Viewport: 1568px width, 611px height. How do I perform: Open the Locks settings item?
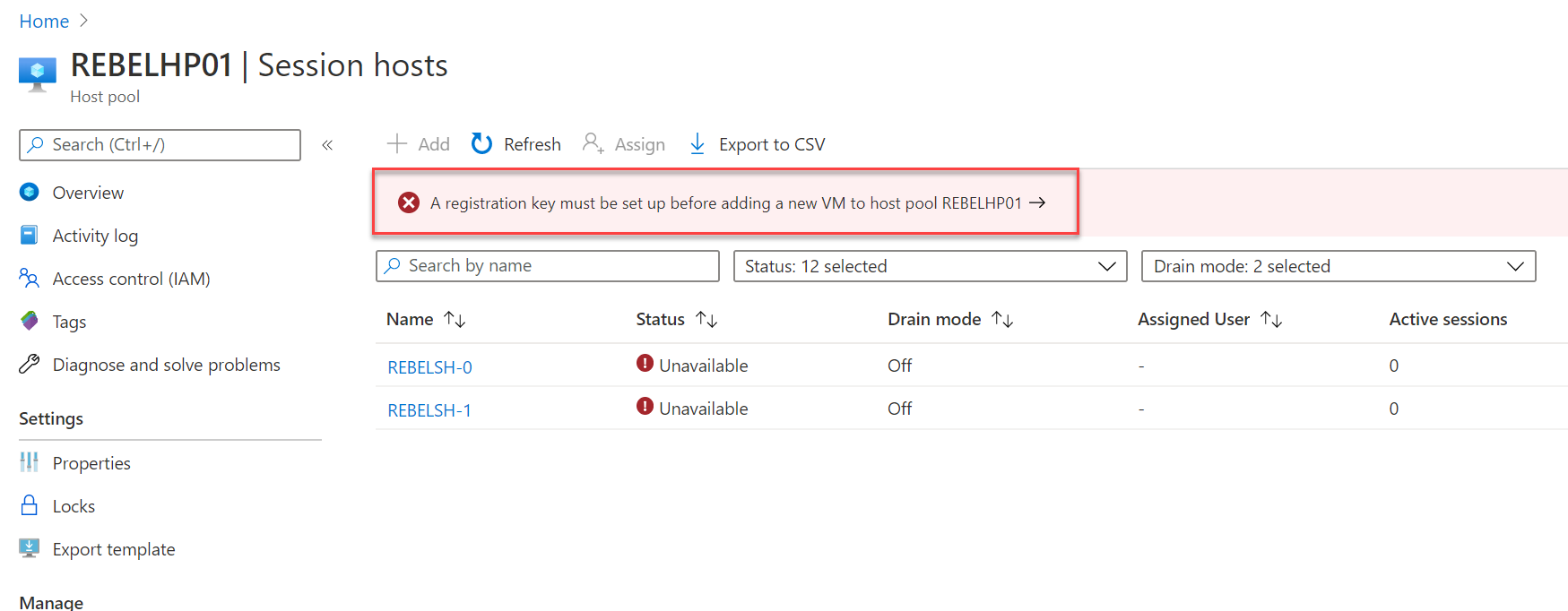pyautogui.click(x=74, y=506)
